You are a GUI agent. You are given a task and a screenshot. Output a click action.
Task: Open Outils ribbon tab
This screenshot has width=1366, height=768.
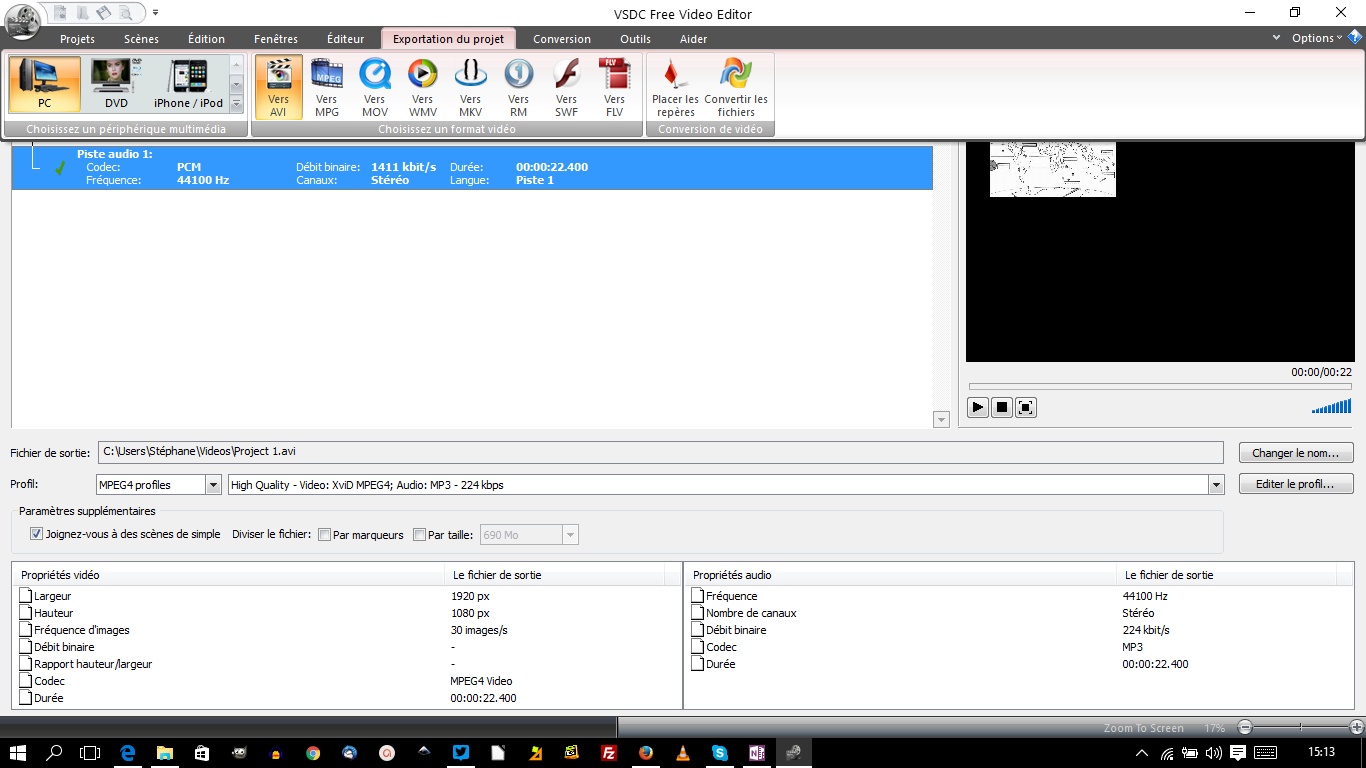coord(635,39)
